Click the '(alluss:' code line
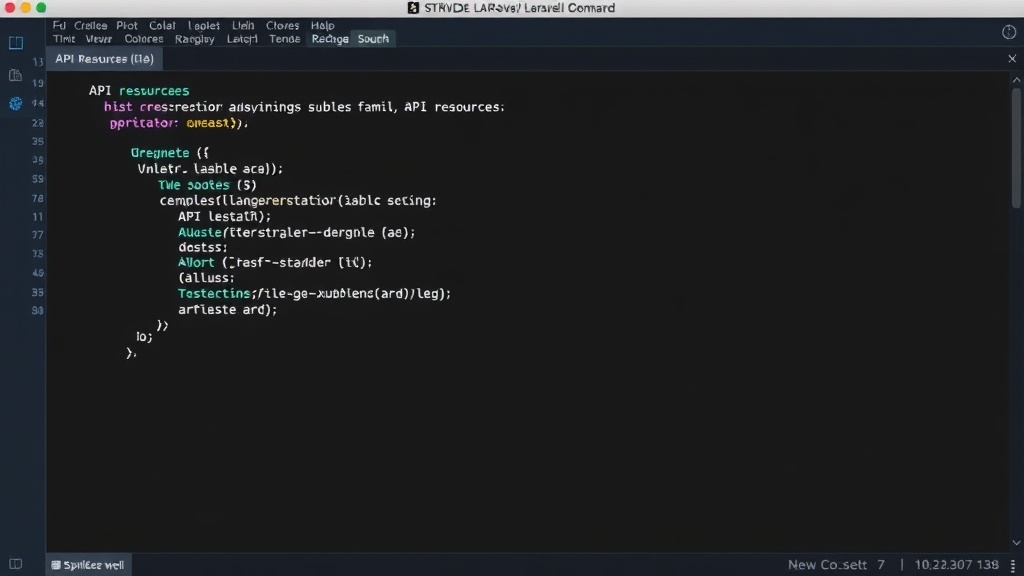The image size is (1024, 576). pos(206,278)
